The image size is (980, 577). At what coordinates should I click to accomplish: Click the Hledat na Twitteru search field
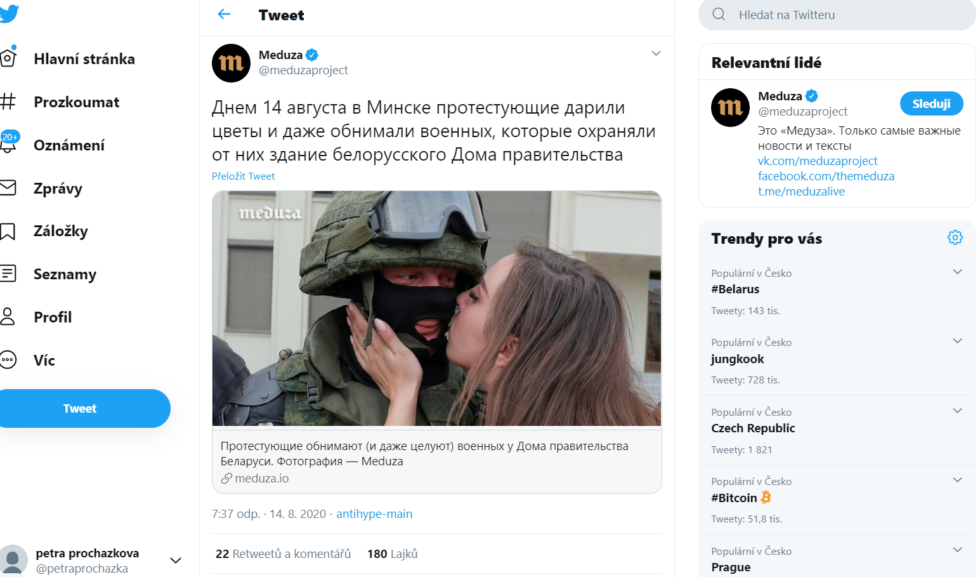[x=836, y=14]
